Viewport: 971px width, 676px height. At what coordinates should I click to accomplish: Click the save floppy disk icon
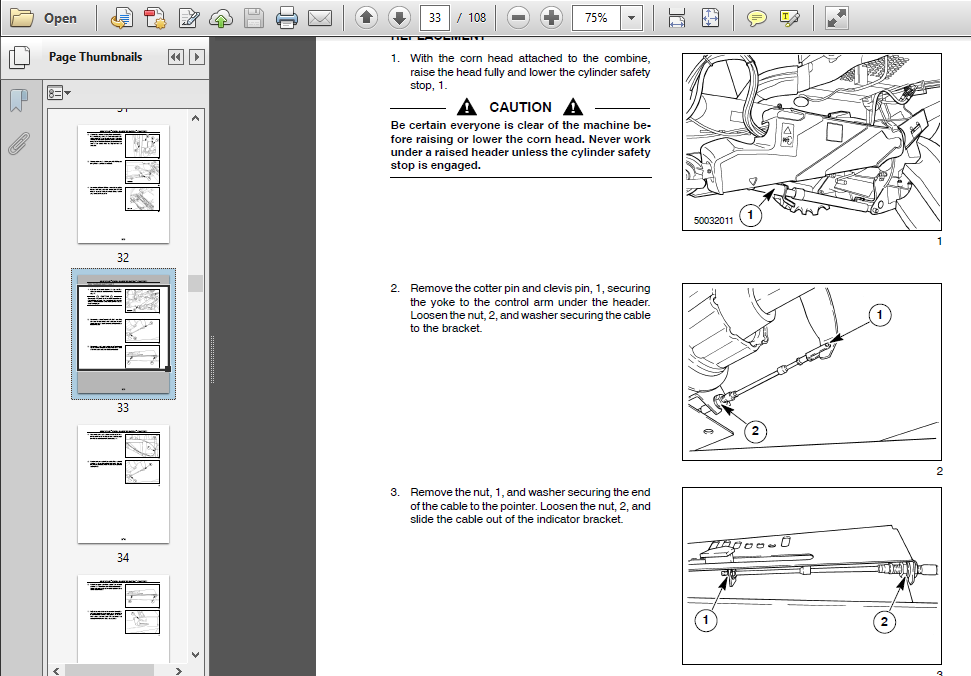click(254, 18)
